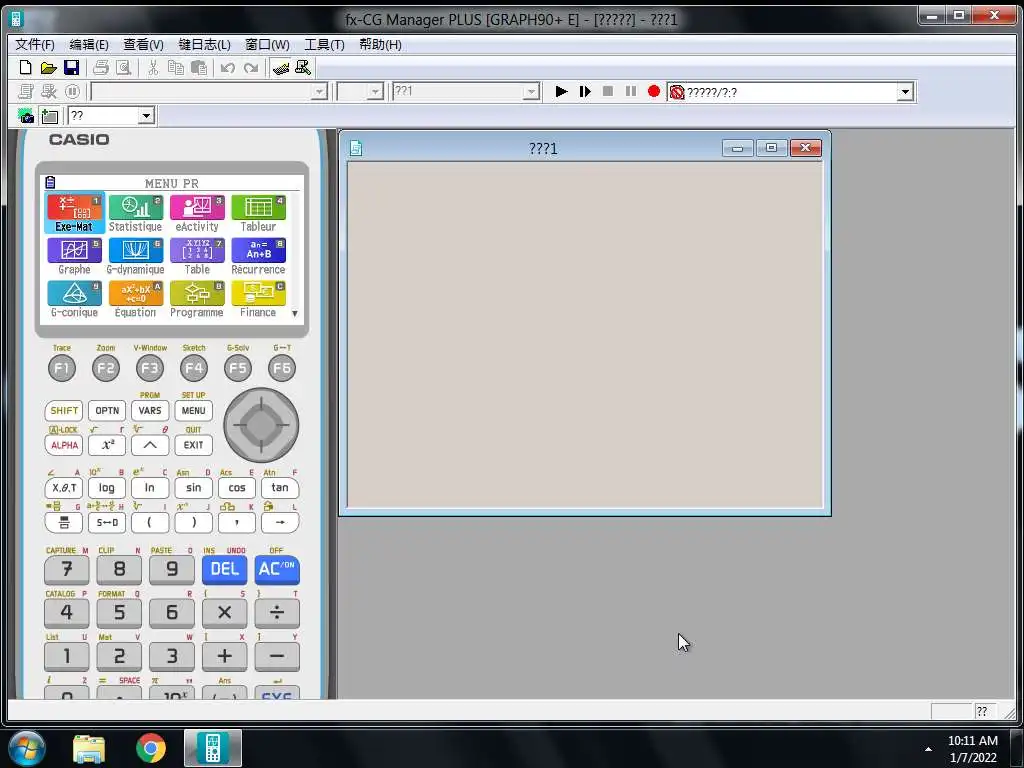Expand the ??1 key log dropdown
Viewport: 1024px width, 768px height.
tap(532, 91)
